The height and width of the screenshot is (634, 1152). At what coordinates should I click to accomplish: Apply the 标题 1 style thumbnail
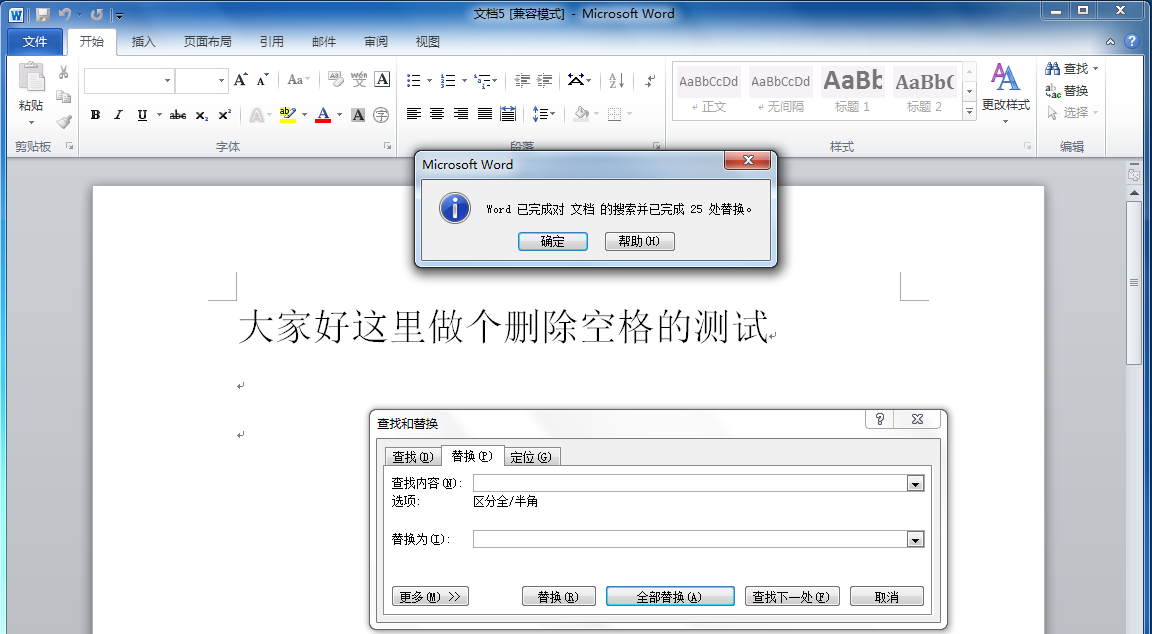point(852,90)
